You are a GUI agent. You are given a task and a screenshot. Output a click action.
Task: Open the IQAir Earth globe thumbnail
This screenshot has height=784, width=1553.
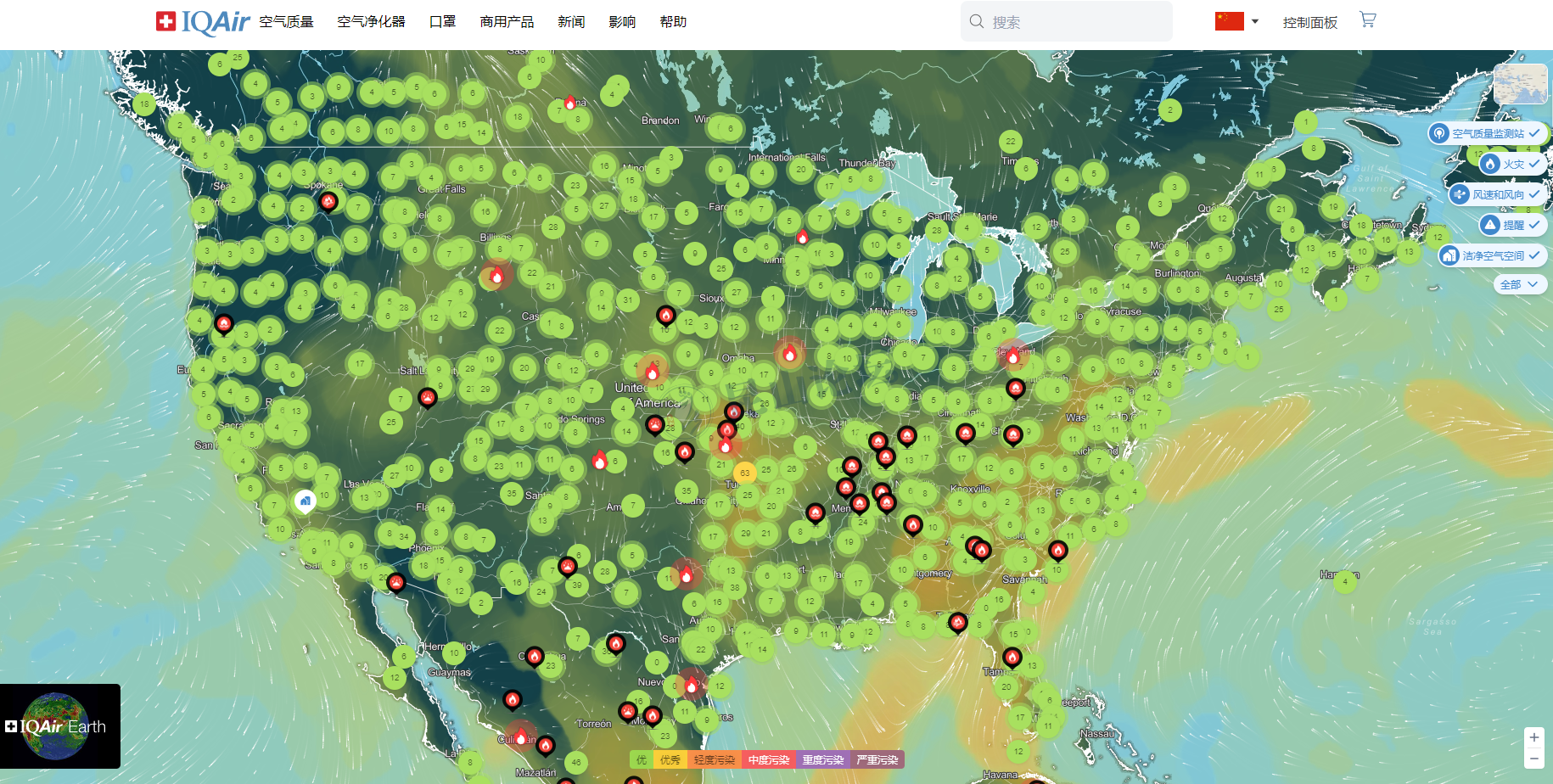coord(59,726)
